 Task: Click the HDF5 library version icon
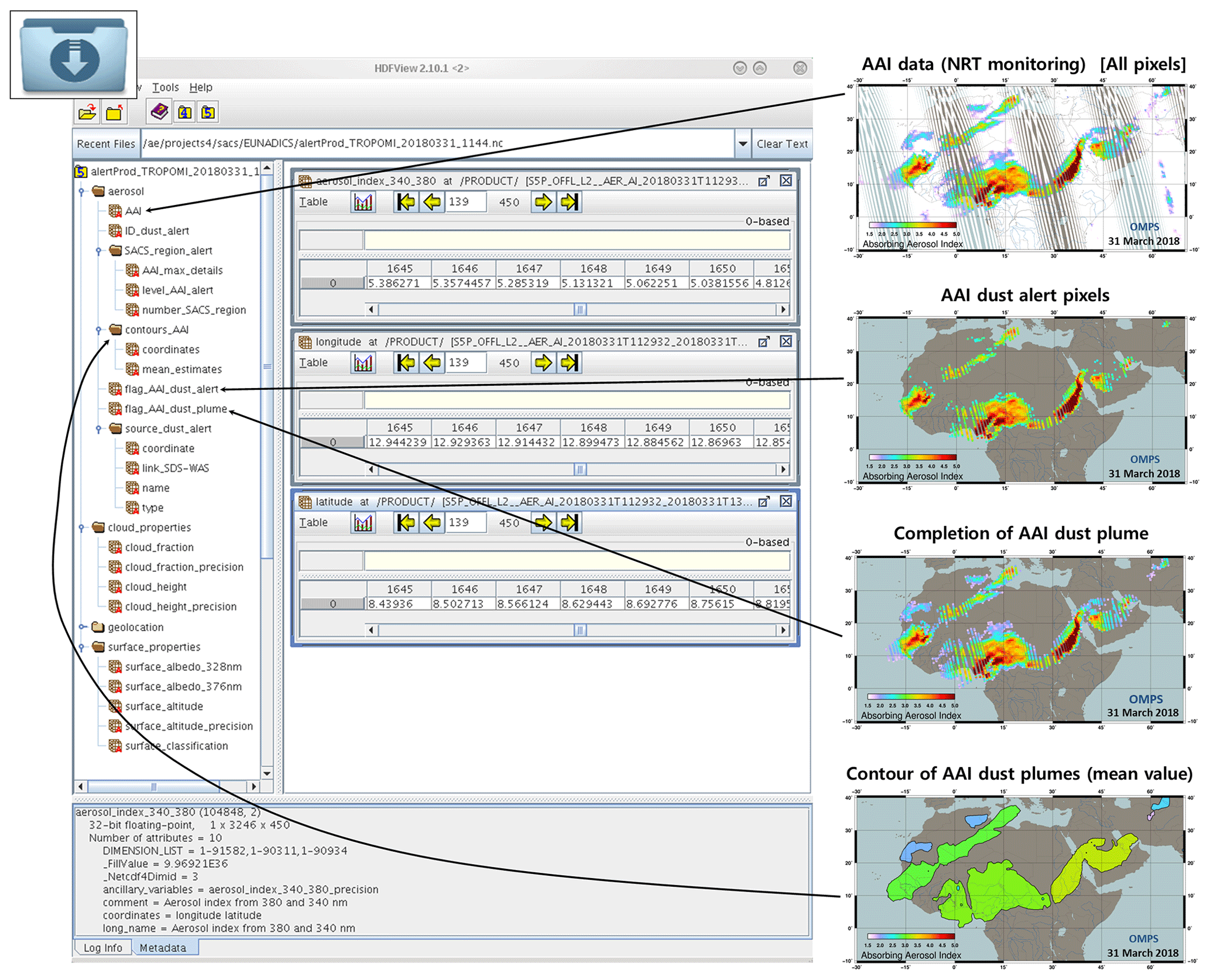pos(208,112)
